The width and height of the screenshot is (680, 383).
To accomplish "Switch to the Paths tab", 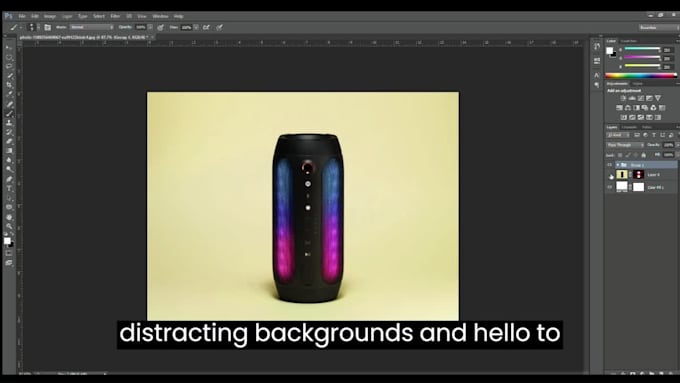I will click(647, 127).
